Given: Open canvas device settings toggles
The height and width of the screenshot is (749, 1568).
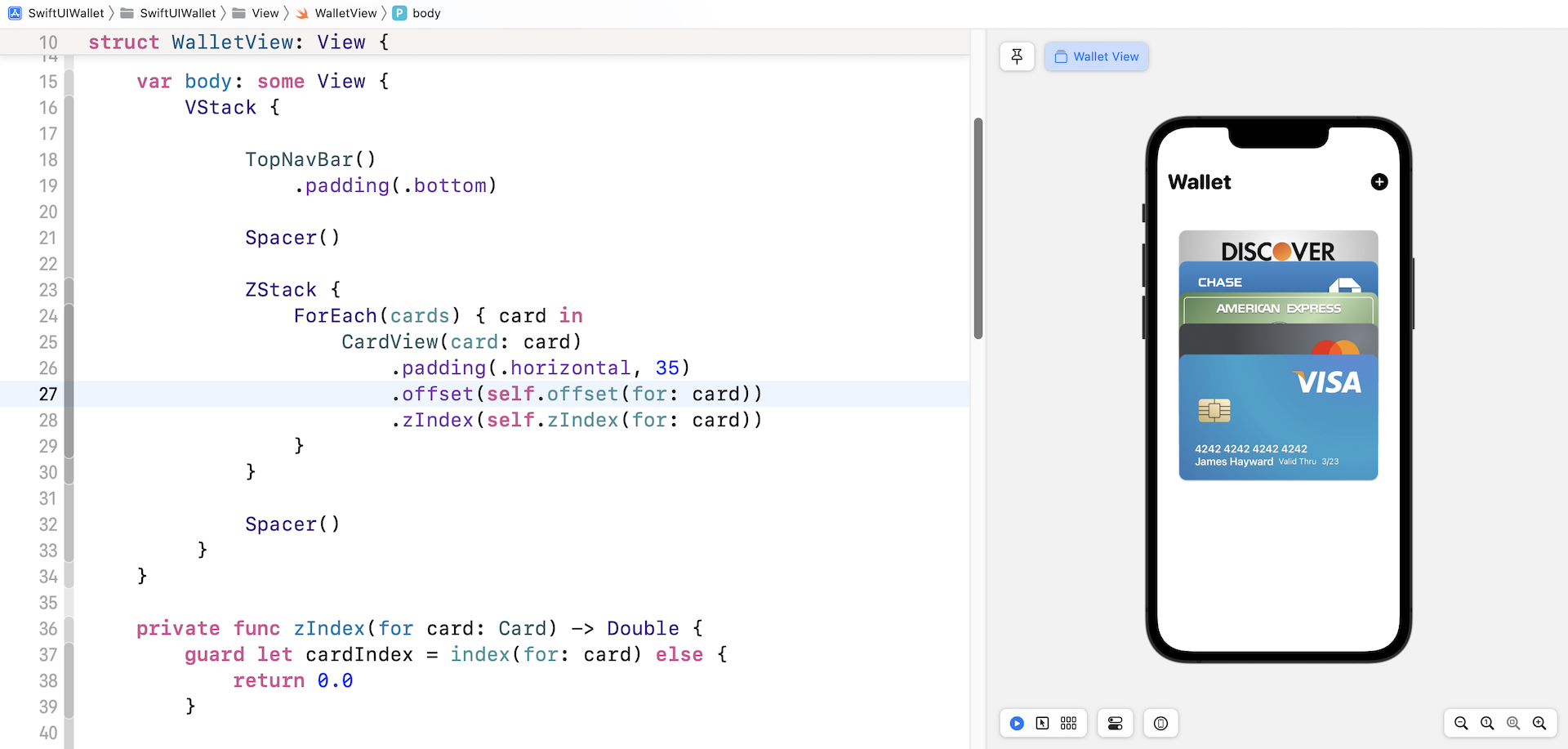Looking at the screenshot, I should 1115,723.
